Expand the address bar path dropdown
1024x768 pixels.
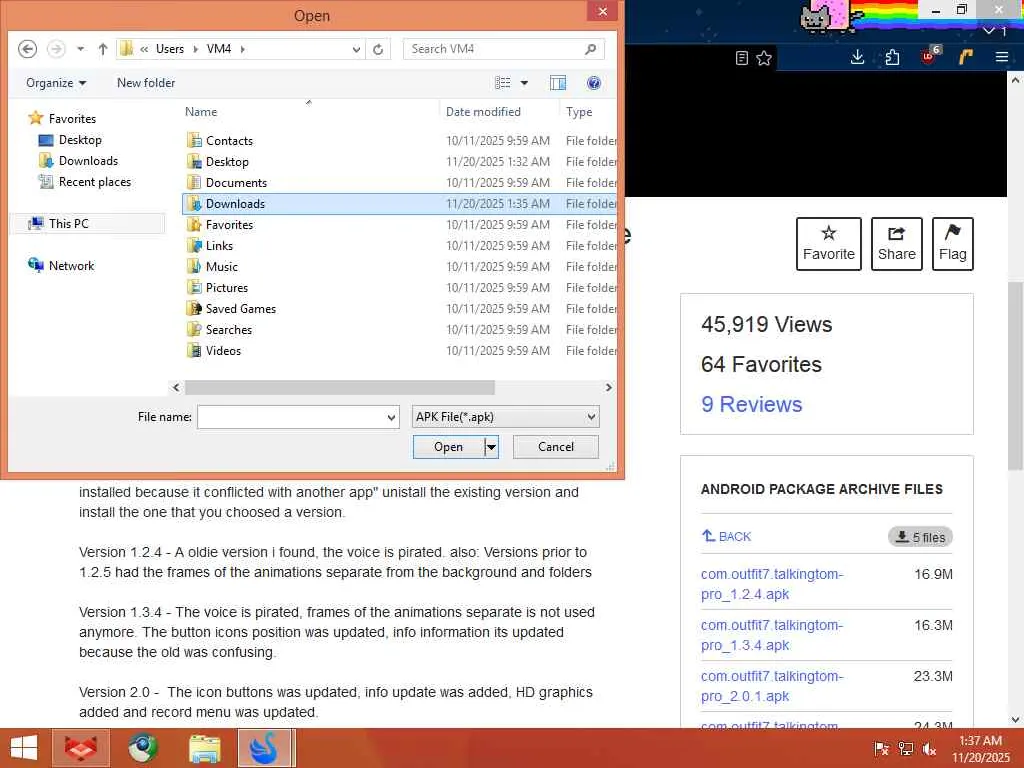pos(356,49)
